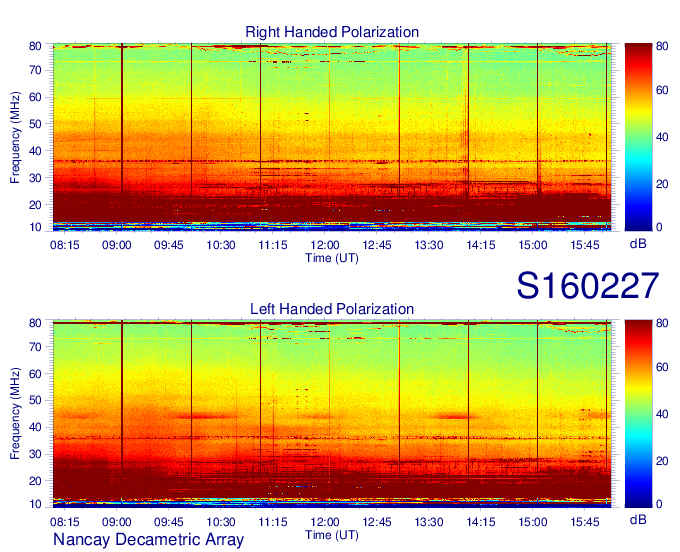Click the bottom plot's 'Frequency (MHz)' axis label
The width and height of the screenshot is (680, 552).
(15, 414)
